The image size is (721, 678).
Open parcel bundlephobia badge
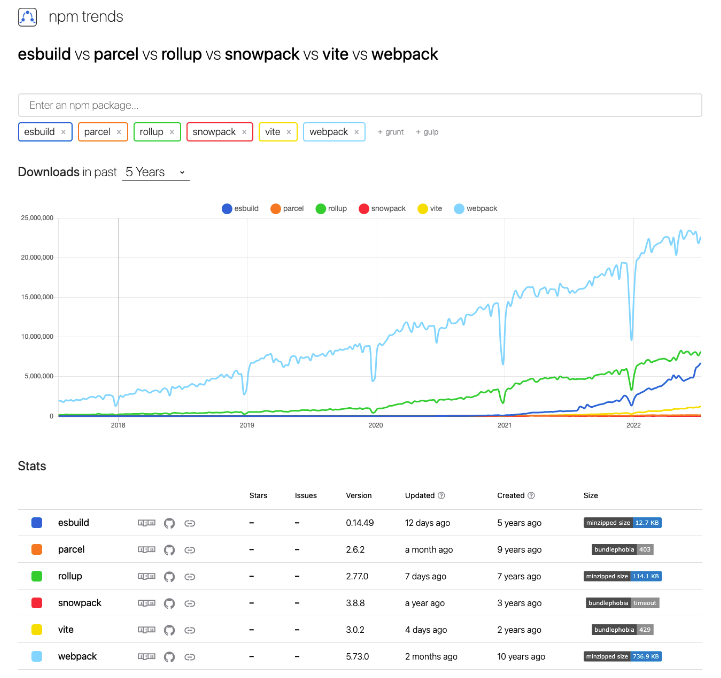(623, 549)
